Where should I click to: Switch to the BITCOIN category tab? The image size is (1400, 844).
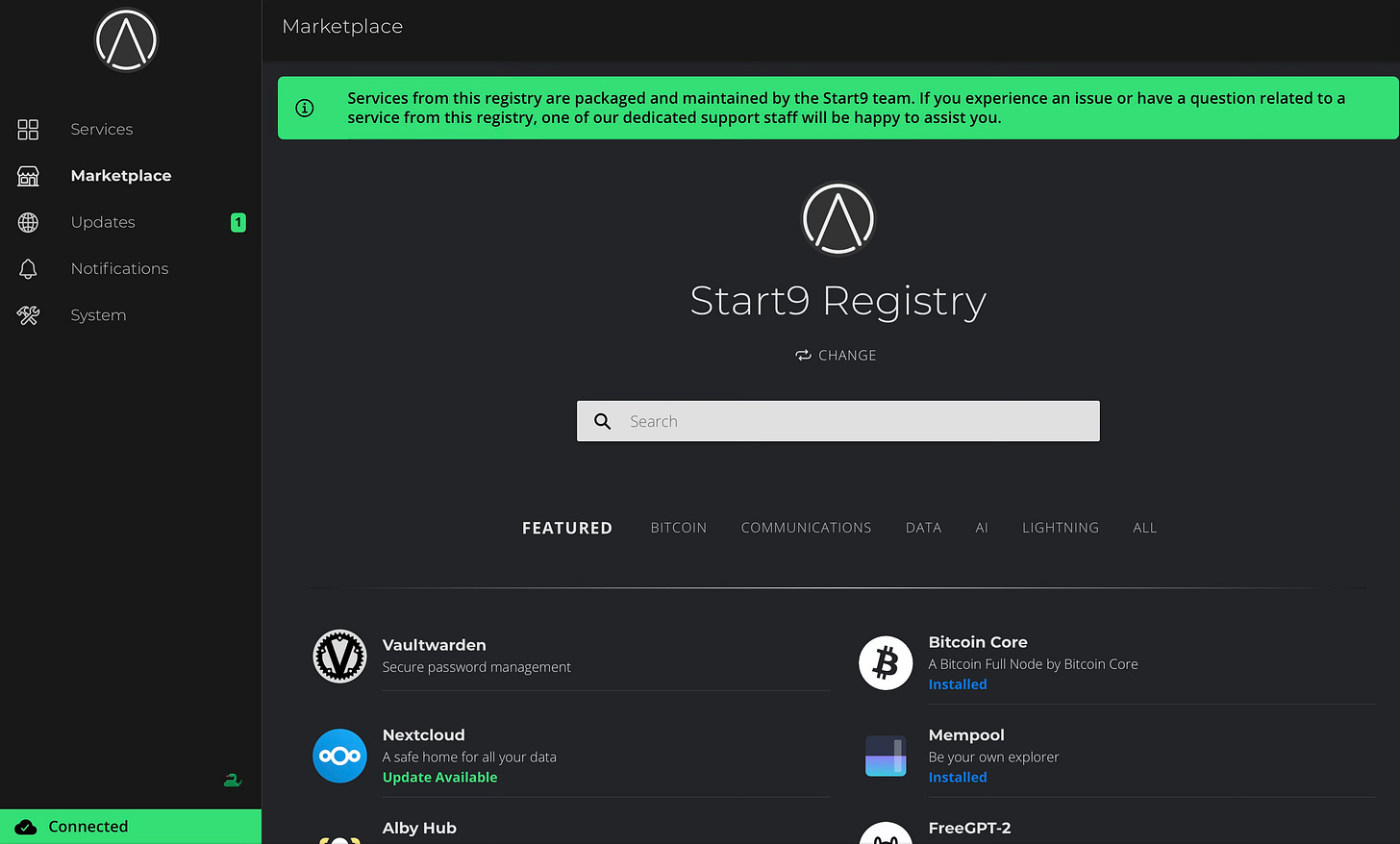679,528
